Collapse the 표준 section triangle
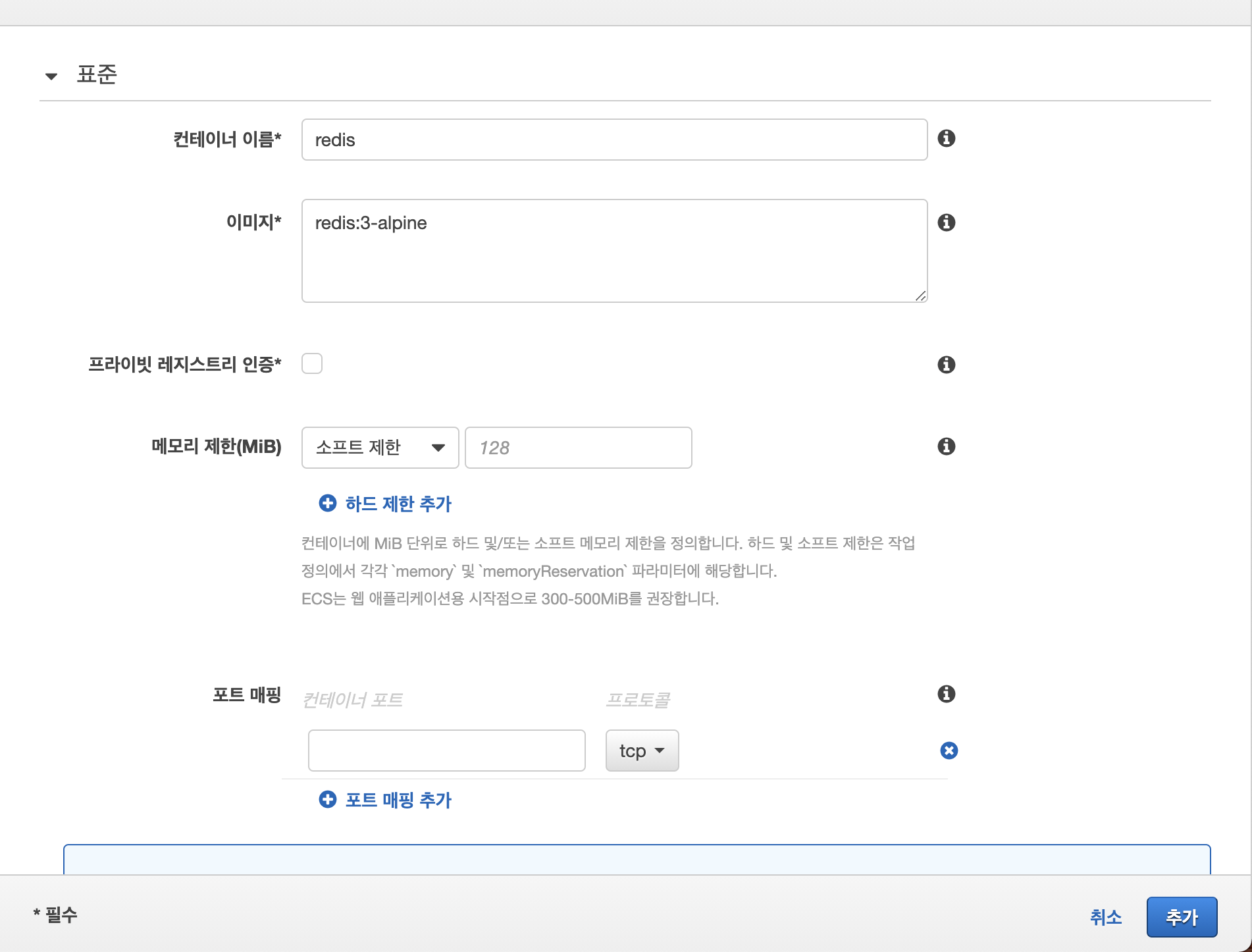Viewport: 1252px width, 952px height. point(51,76)
